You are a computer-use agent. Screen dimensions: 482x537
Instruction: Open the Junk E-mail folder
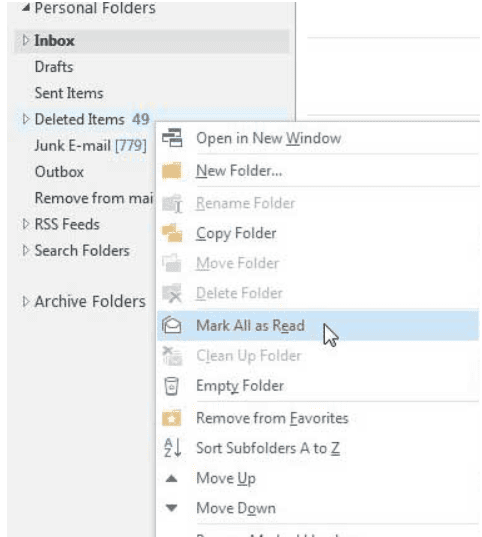click(x=90, y=146)
